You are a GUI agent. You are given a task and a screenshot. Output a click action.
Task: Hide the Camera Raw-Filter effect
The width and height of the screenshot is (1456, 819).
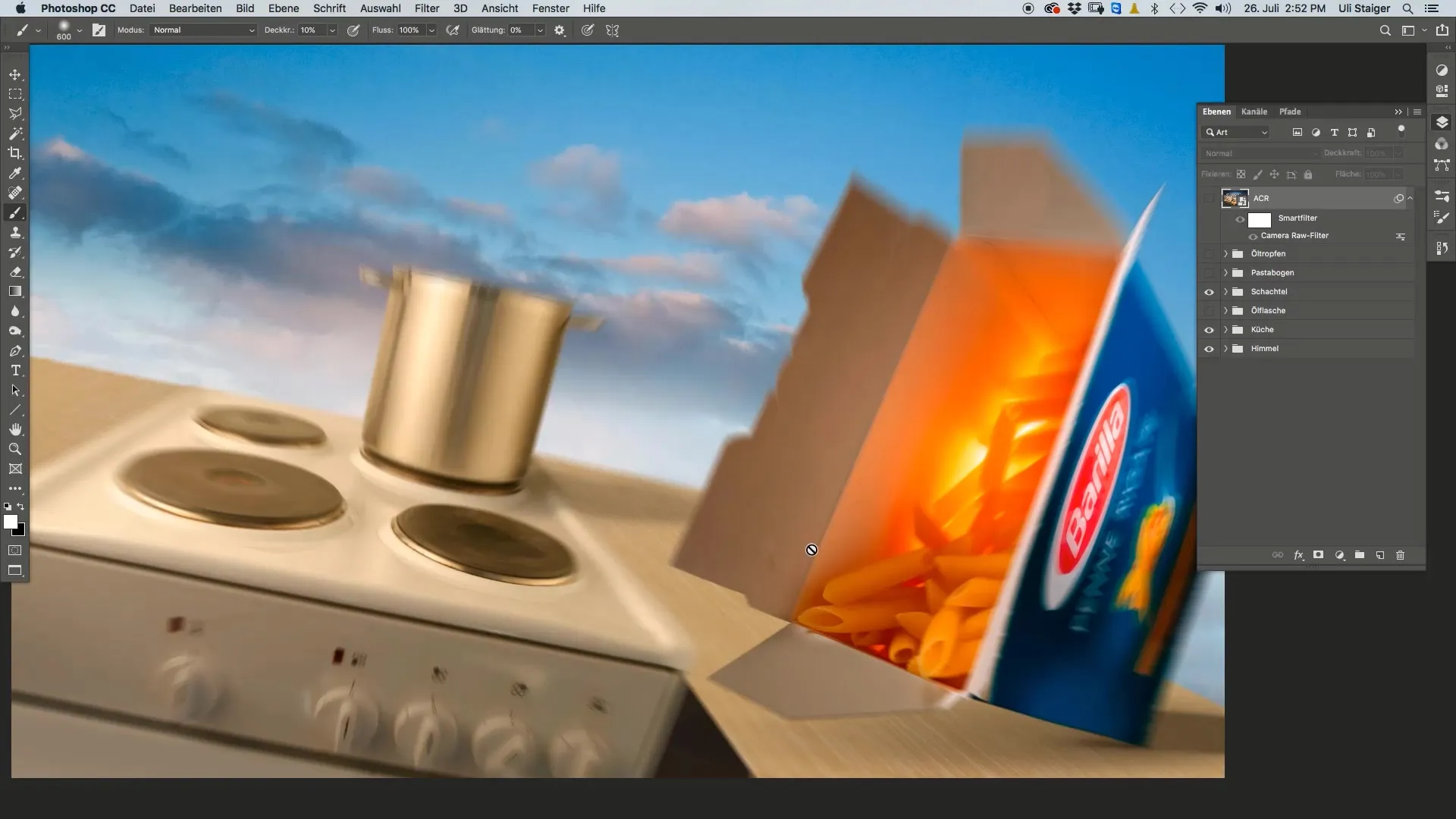coord(1253,237)
